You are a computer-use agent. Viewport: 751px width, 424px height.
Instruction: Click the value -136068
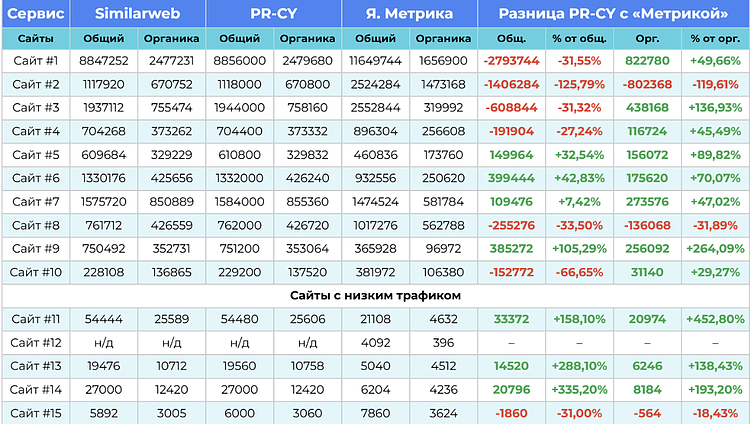coord(648,225)
